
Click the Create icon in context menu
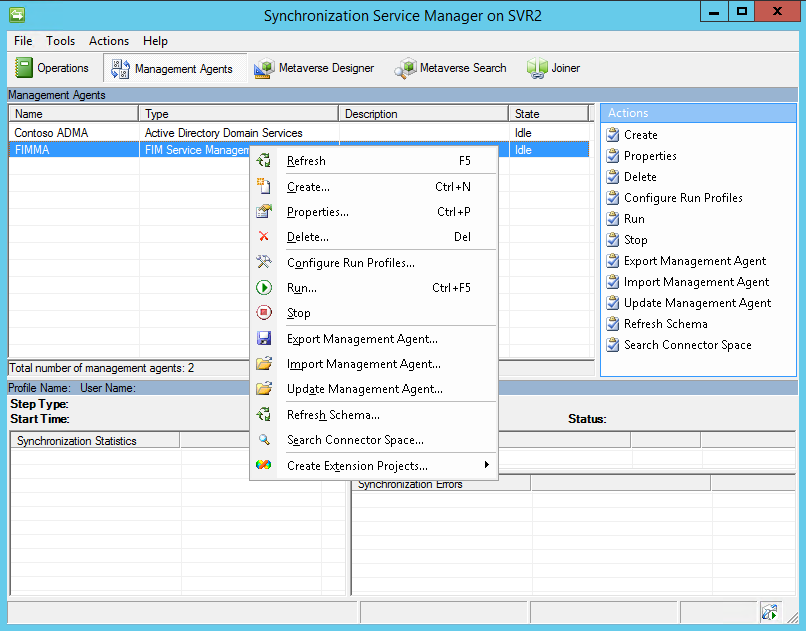pos(264,186)
